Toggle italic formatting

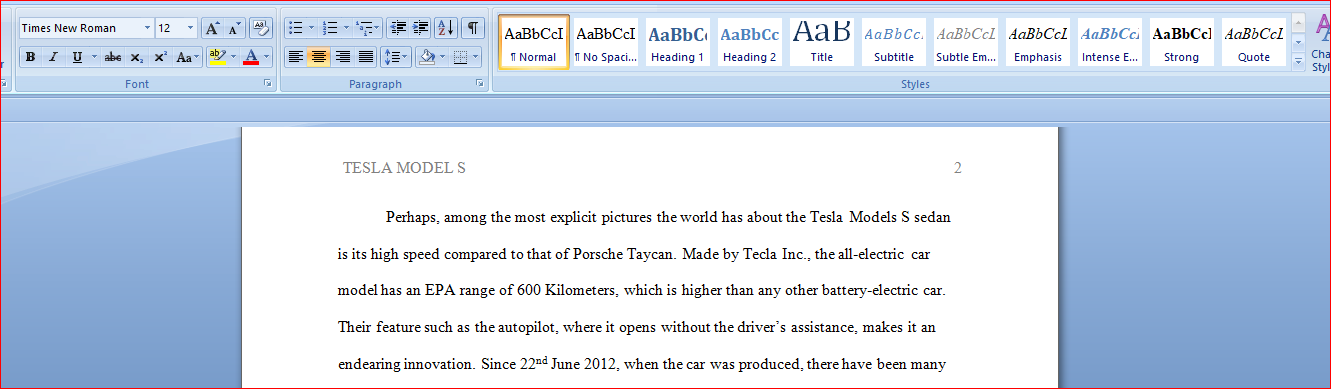53,57
